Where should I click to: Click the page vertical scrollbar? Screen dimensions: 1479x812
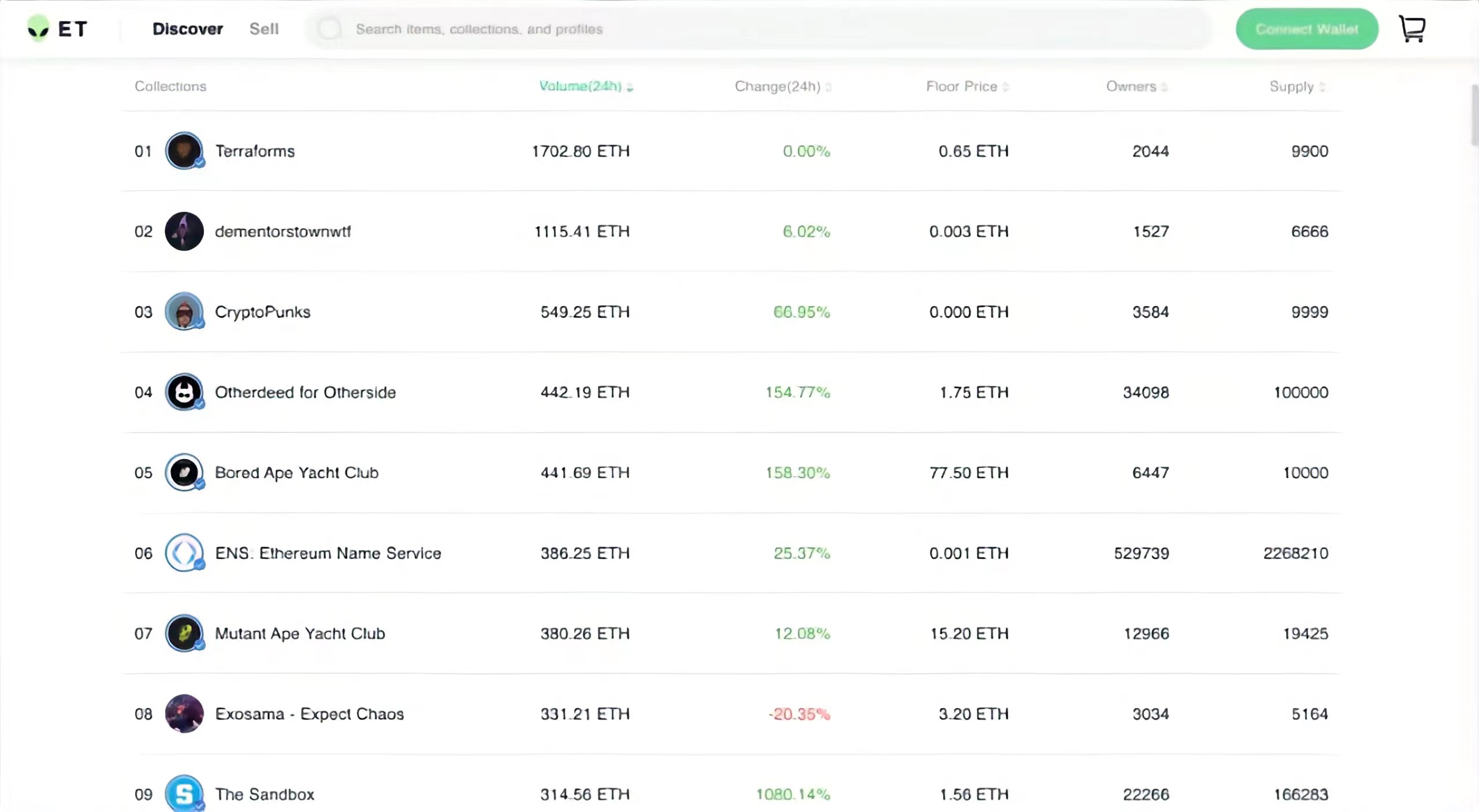(x=1474, y=116)
